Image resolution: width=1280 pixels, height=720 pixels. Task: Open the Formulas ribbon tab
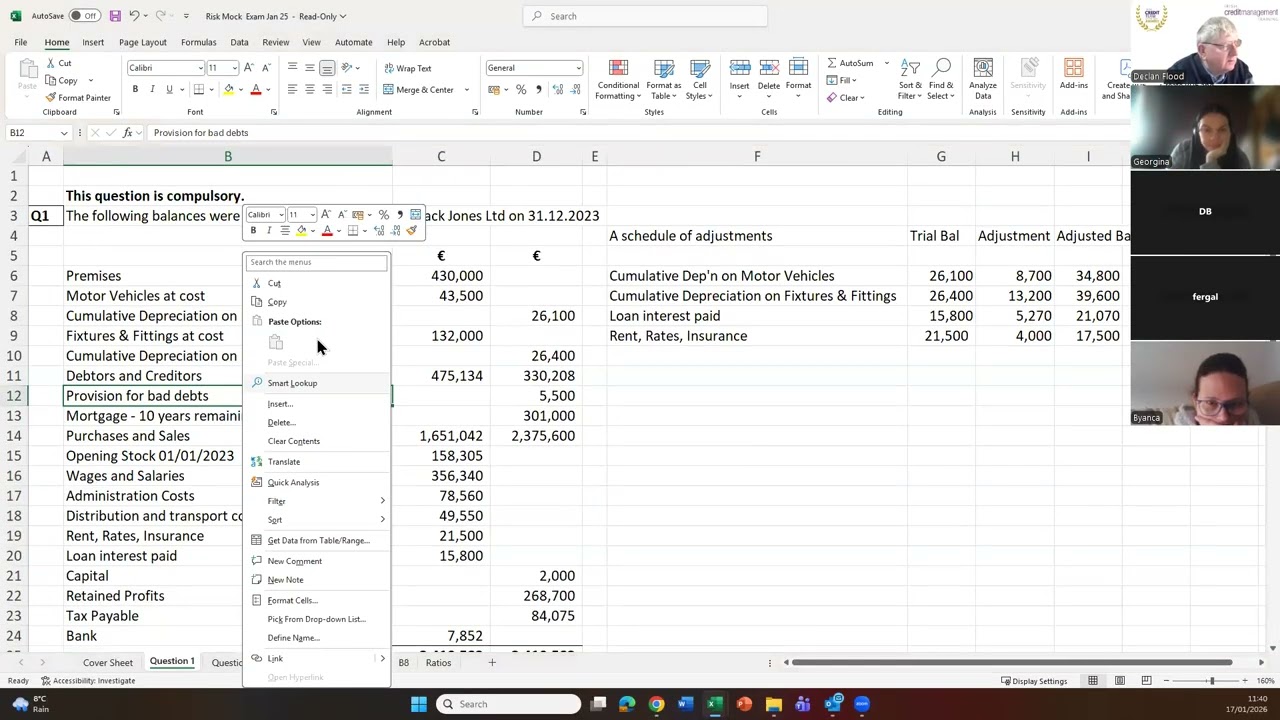[x=198, y=42]
